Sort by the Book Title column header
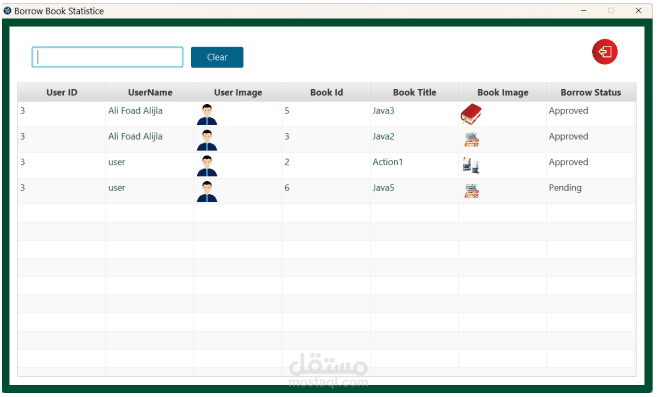This screenshot has width=658, height=397. 414,92
